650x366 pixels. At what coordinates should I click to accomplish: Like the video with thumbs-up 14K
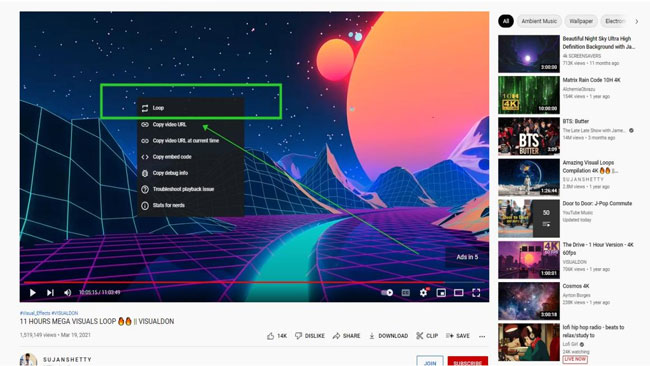277,336
